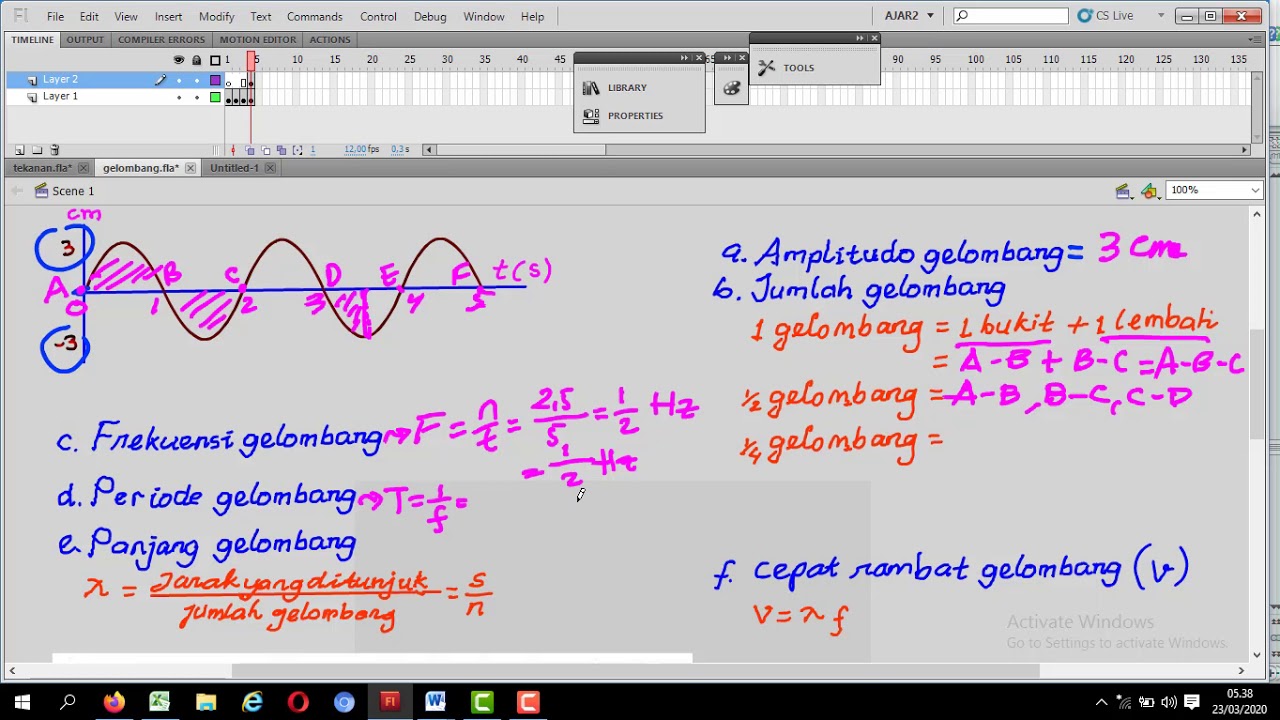Switch to the Output tab

point(85,39)
